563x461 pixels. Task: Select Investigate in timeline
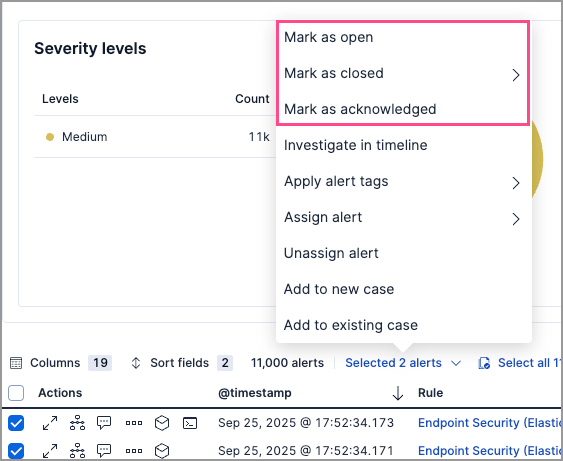pyautogui.click(x=404, y=145)
